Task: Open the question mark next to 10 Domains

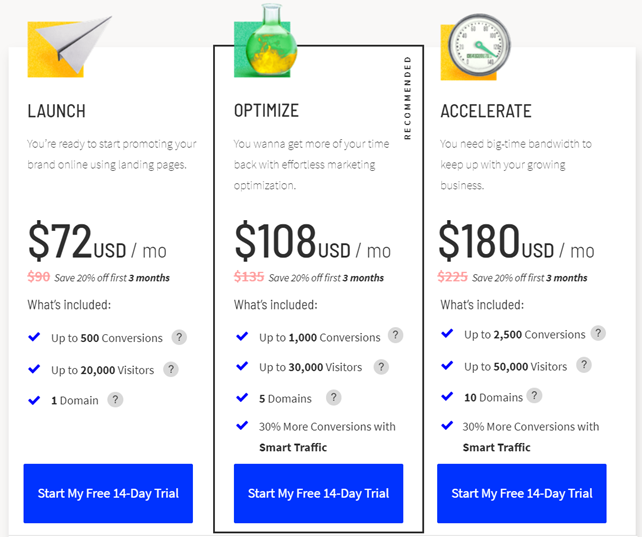Action: pyautogui.click(x=534, y=396)
